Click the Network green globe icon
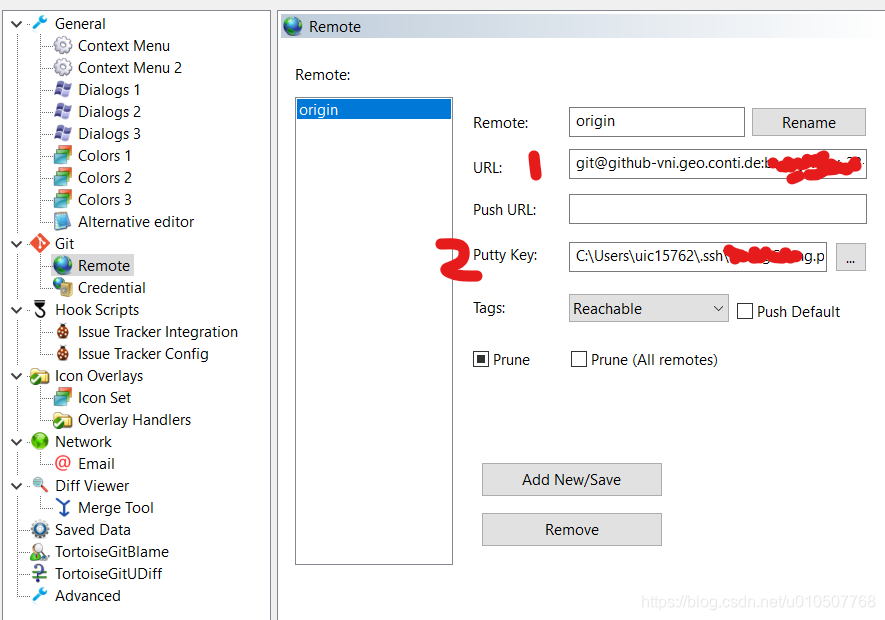885x620 pixels. point(40,442)
